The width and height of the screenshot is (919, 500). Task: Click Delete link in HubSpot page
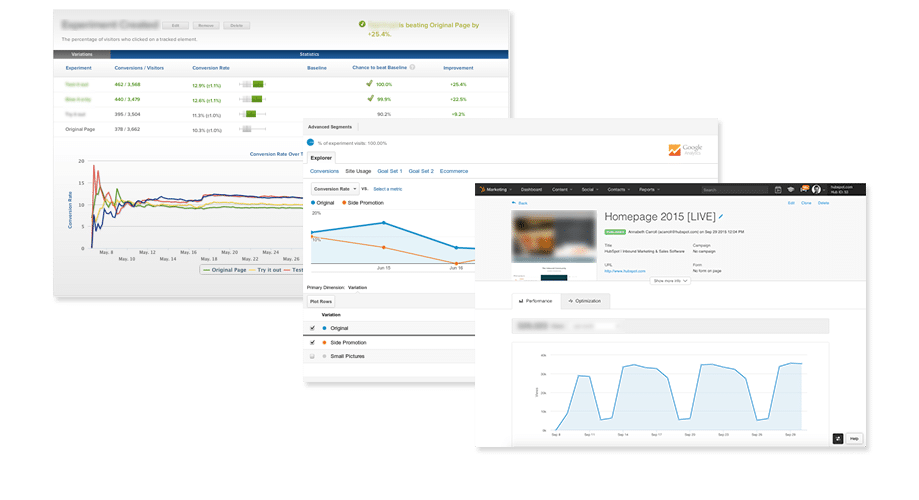[x=823, y=203]
